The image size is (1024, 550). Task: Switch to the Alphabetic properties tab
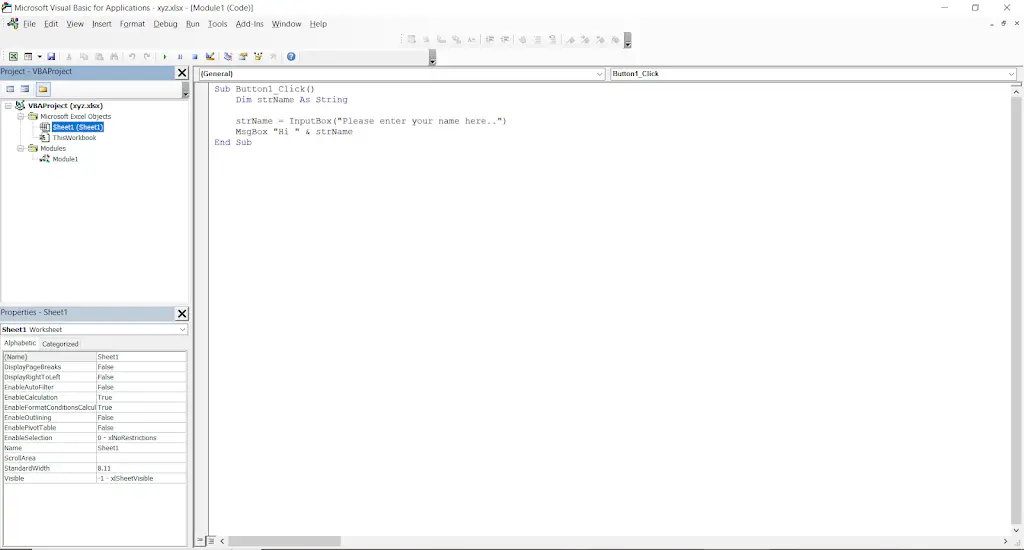(20, 344)
